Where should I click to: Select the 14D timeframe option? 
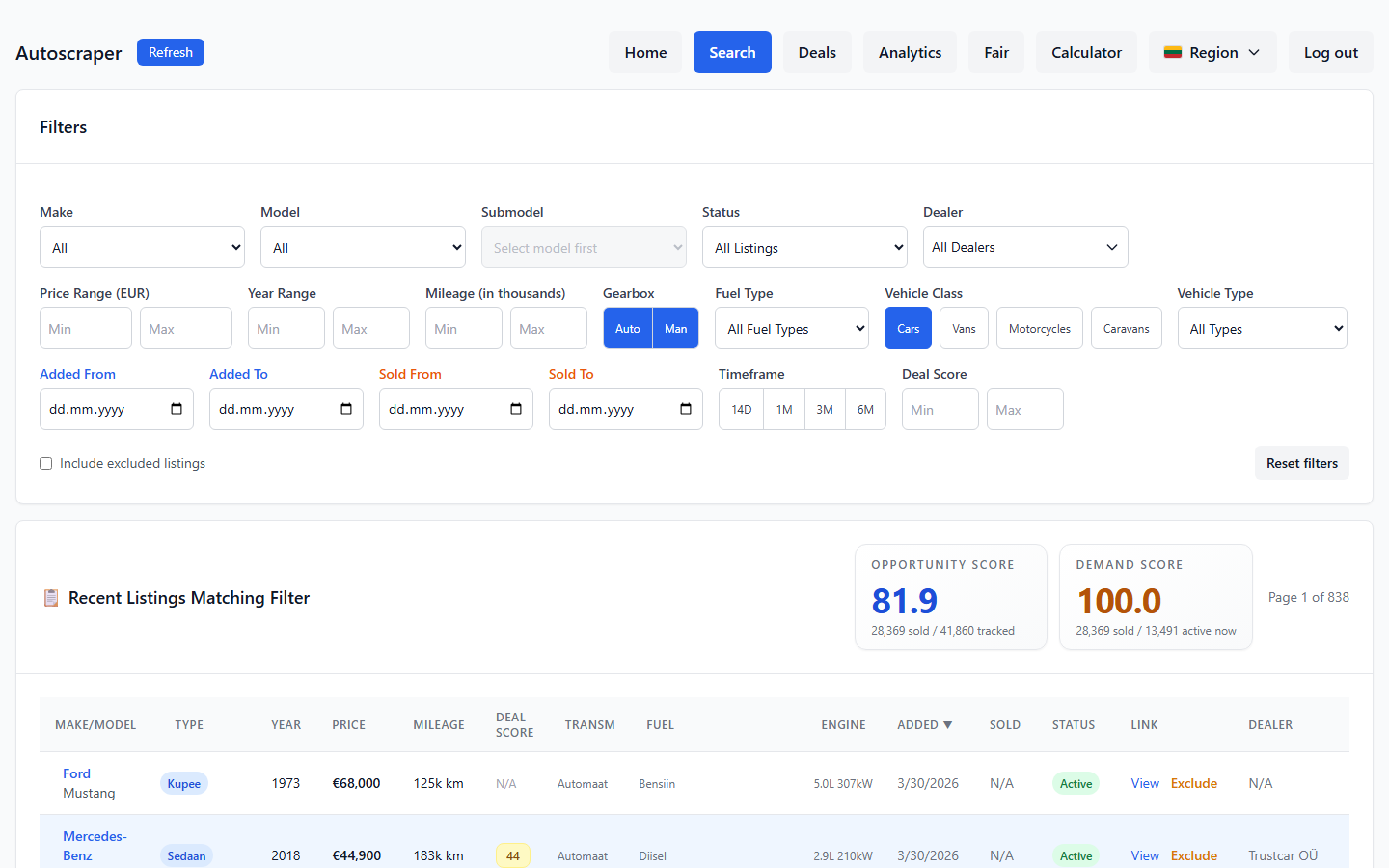740,409
